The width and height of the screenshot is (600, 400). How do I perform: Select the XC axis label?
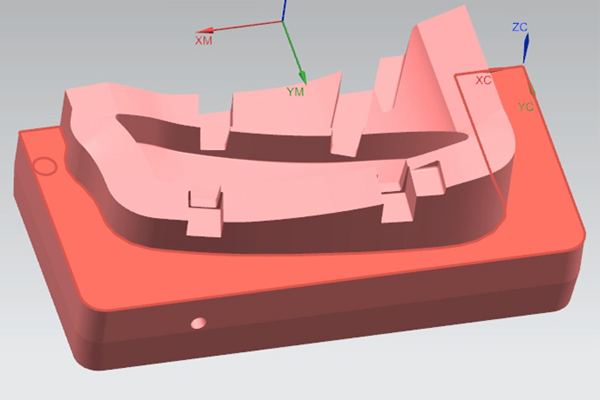(484, 80)
